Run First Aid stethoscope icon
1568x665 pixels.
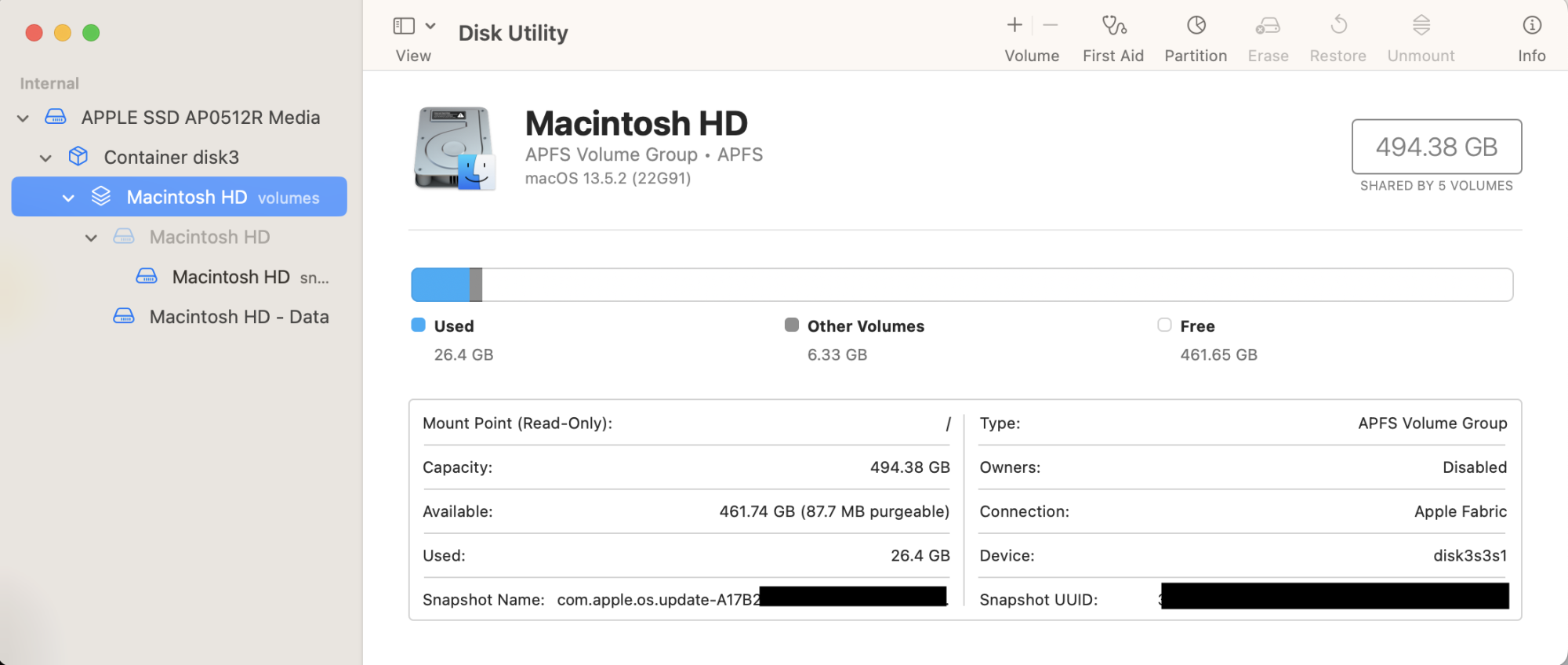tap(1113, 25)
